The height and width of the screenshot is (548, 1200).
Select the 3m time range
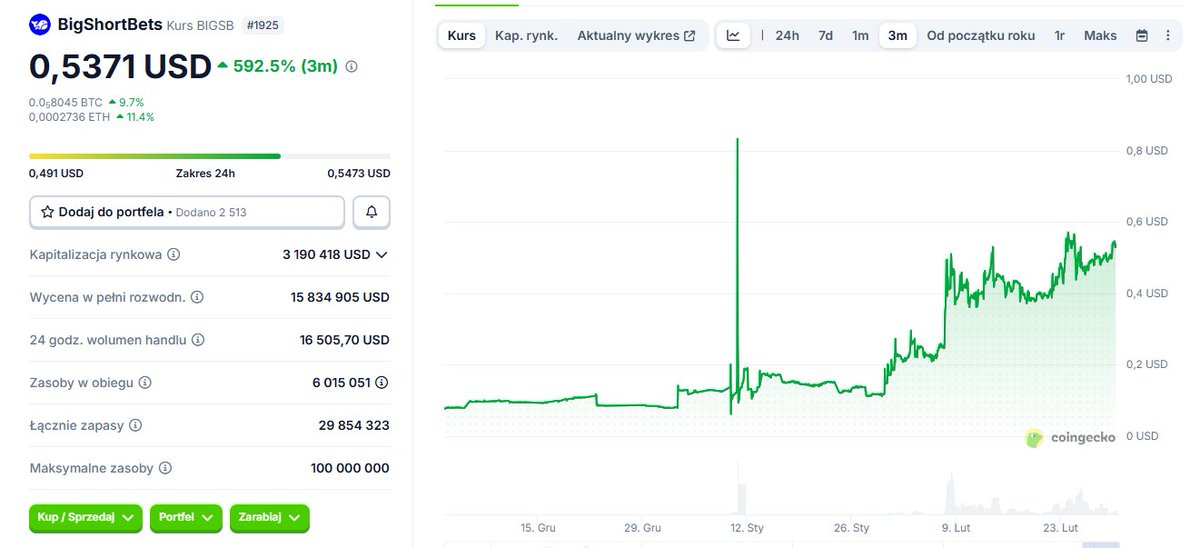pyautogui.click(x=898, y=35)
